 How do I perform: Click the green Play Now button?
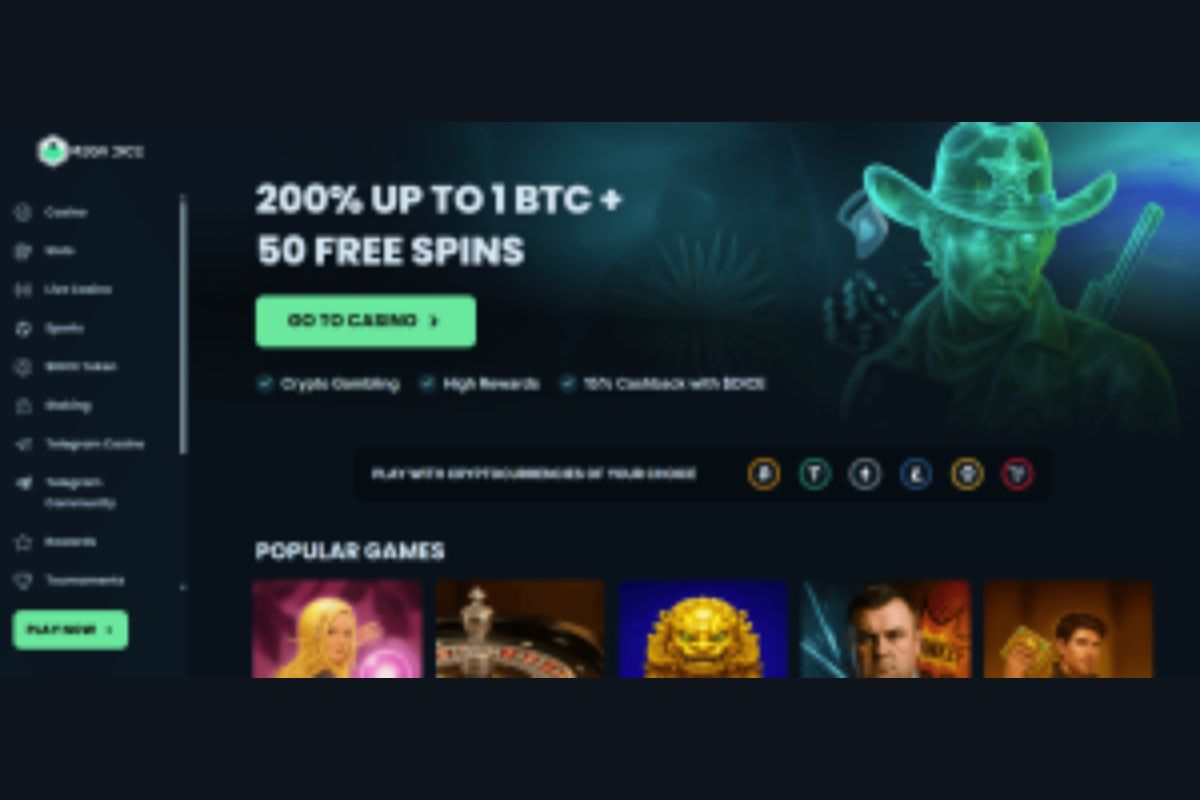(70, 629)
